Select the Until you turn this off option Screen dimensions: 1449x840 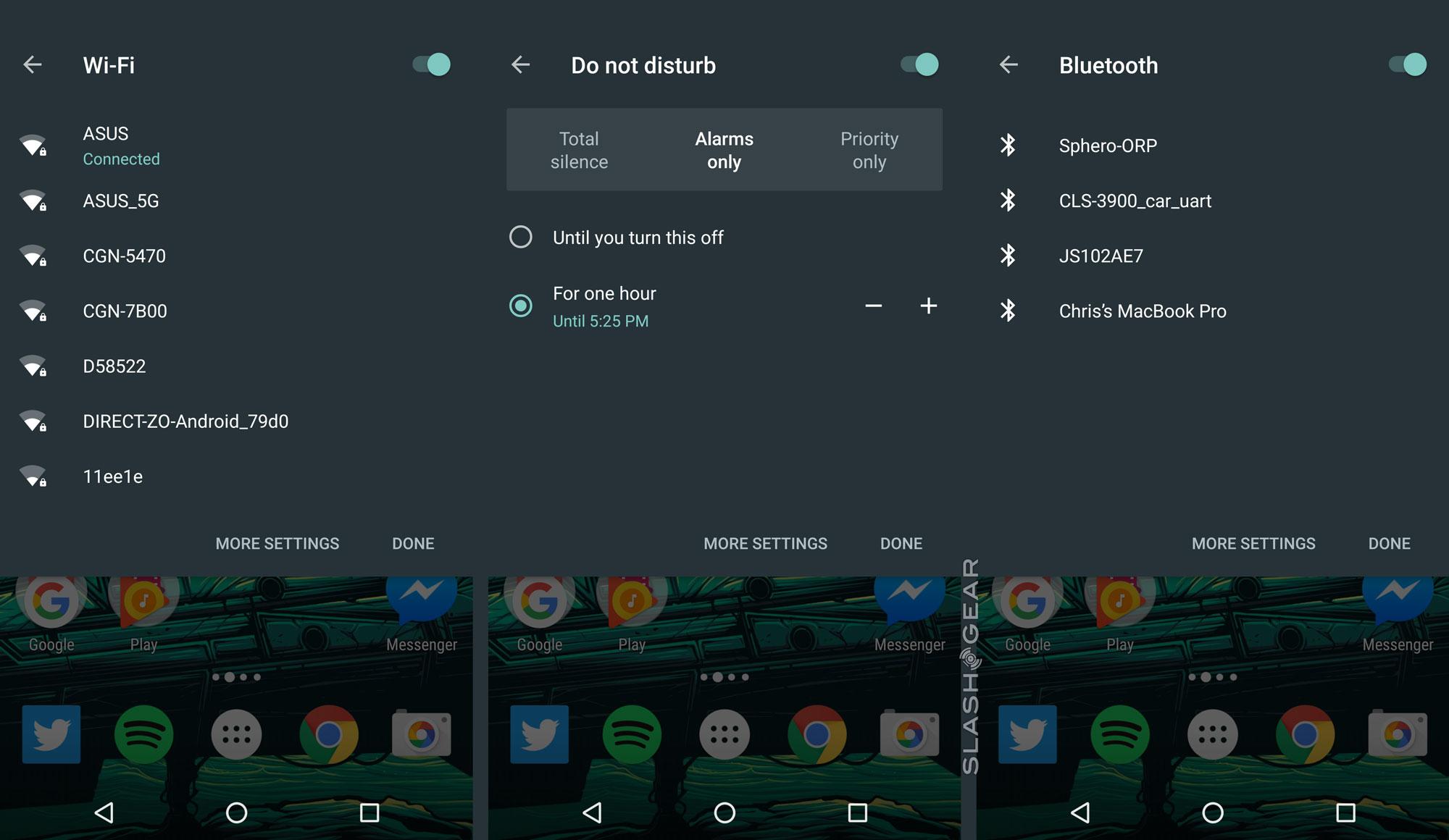(x=521, y=237)
